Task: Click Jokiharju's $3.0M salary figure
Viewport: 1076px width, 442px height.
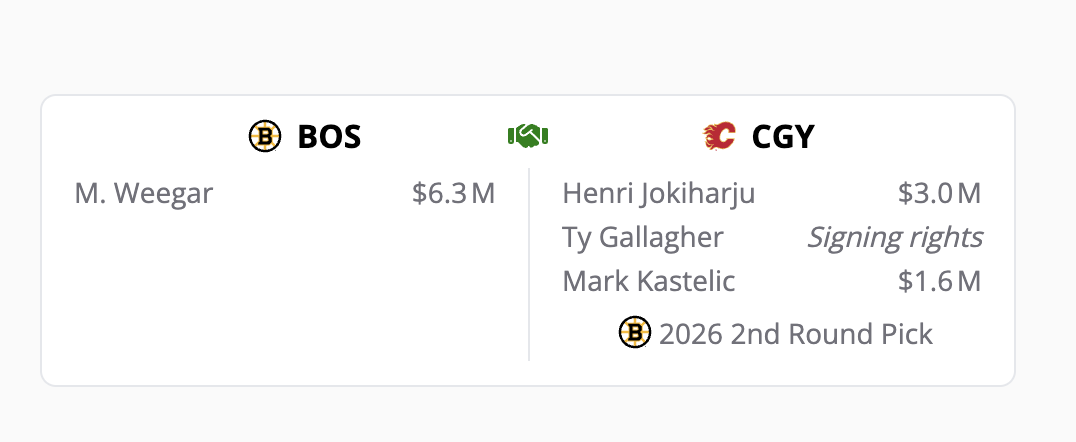Action: pos(939,193)
